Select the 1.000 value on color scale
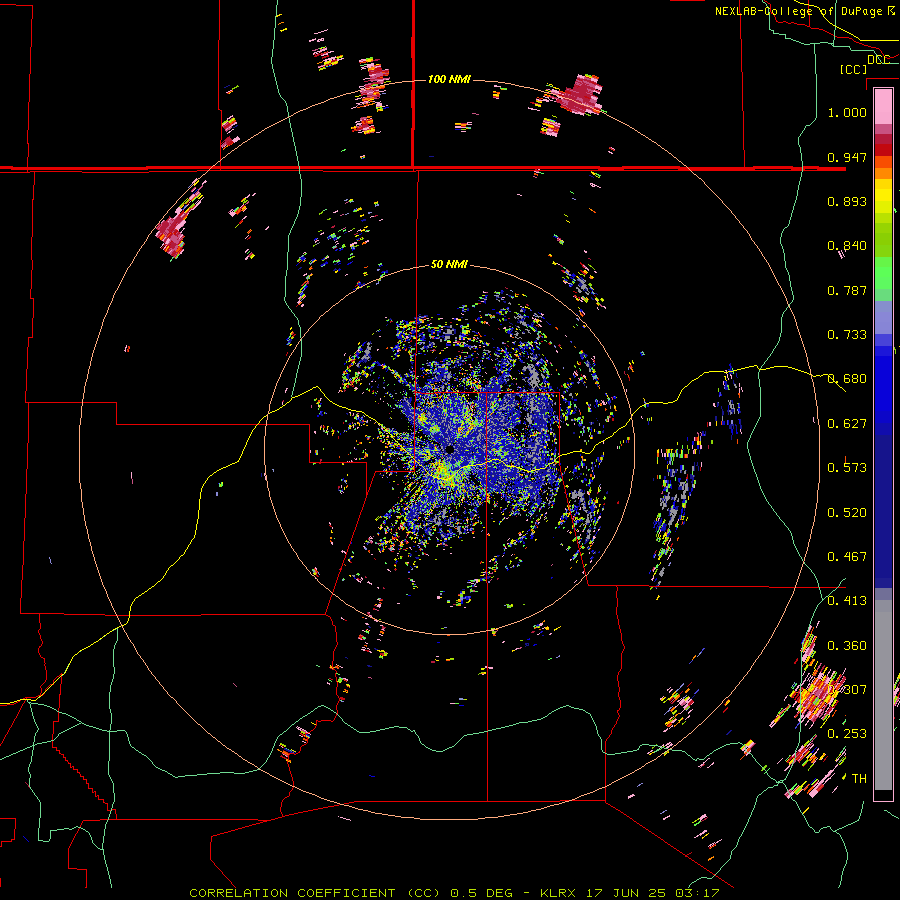 (847, 112)
